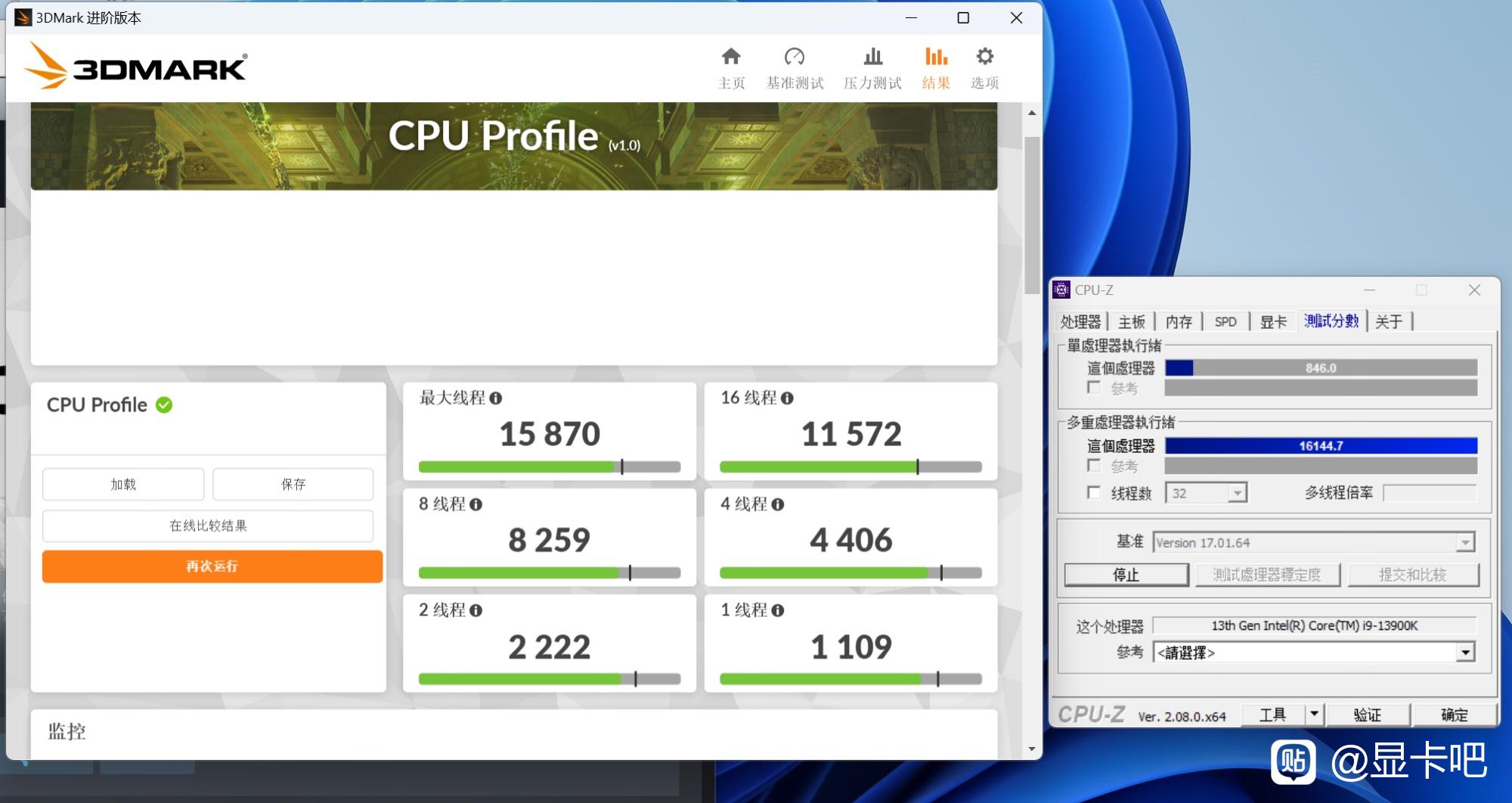Minimize the CPU-Z window

coord(1369,290)
